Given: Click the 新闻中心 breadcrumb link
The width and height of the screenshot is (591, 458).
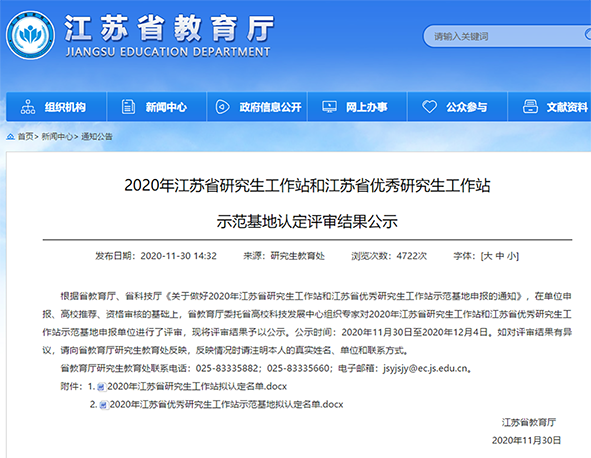Looking at the screenshot, I should click(57, 136).
